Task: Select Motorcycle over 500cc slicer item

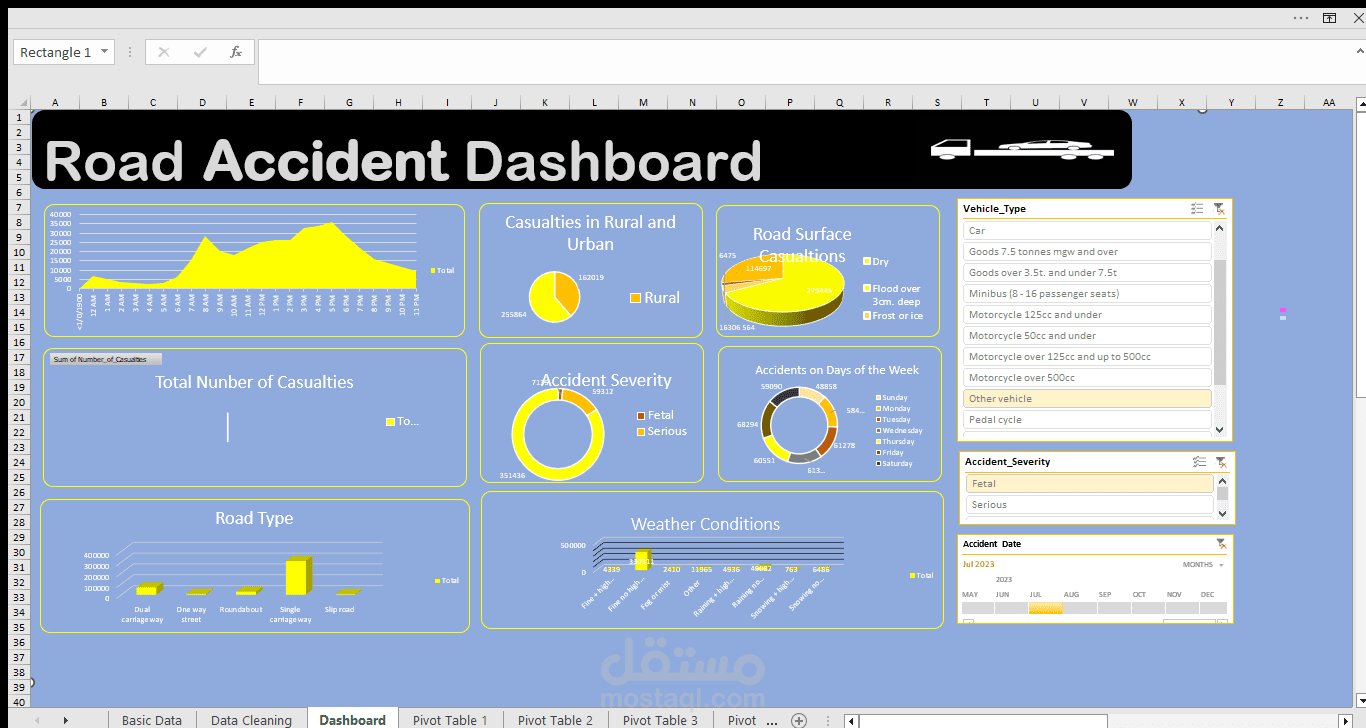Action: click(1087, 377)
